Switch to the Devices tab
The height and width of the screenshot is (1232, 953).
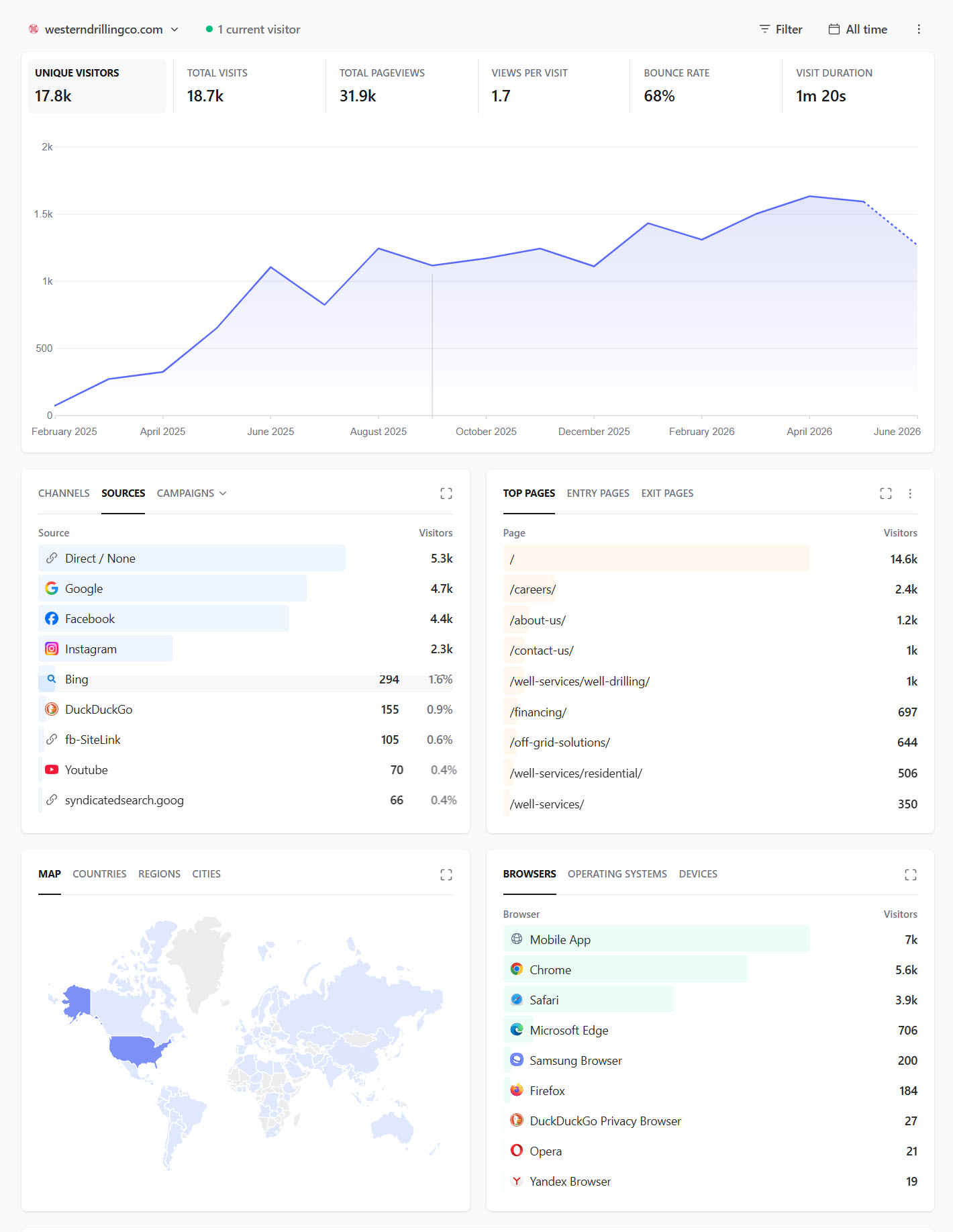tap(698, 874)
